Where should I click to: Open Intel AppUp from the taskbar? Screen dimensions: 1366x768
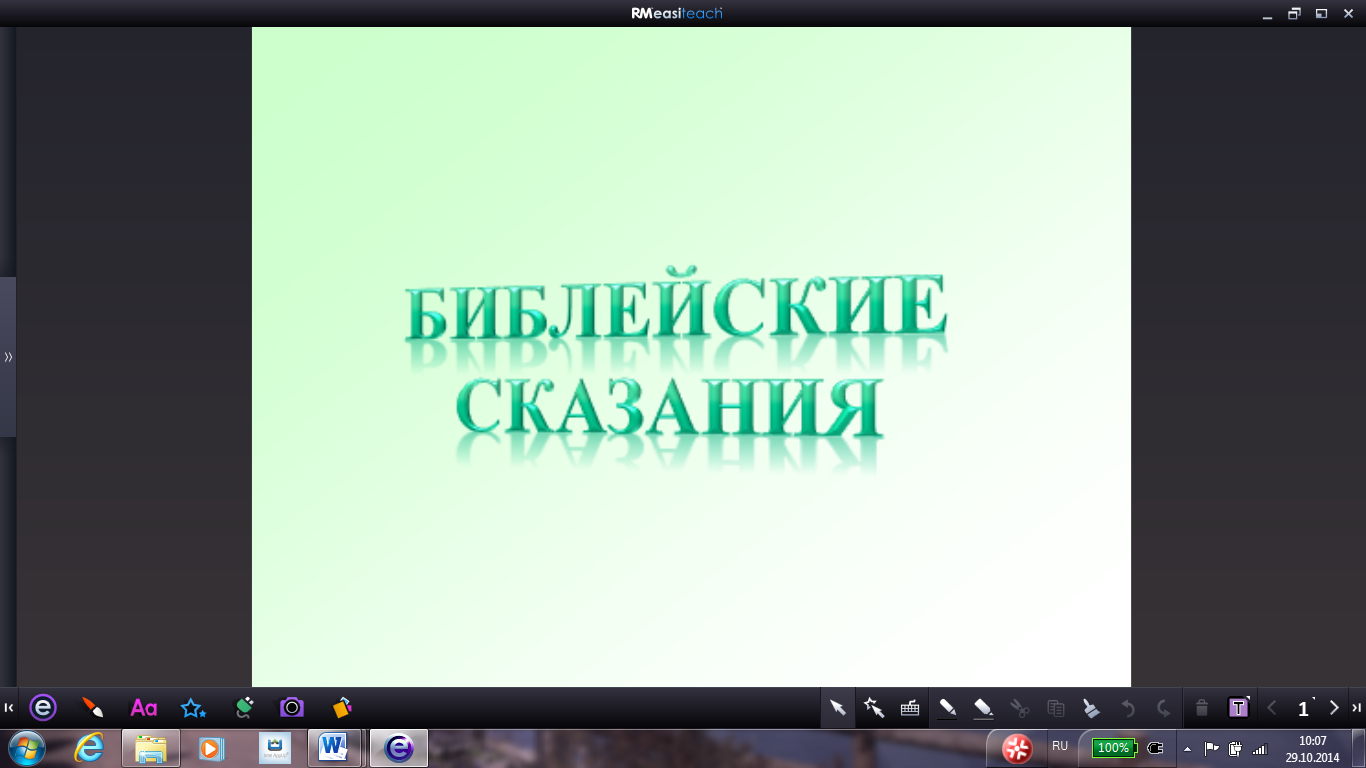click(x=275, y=747)
